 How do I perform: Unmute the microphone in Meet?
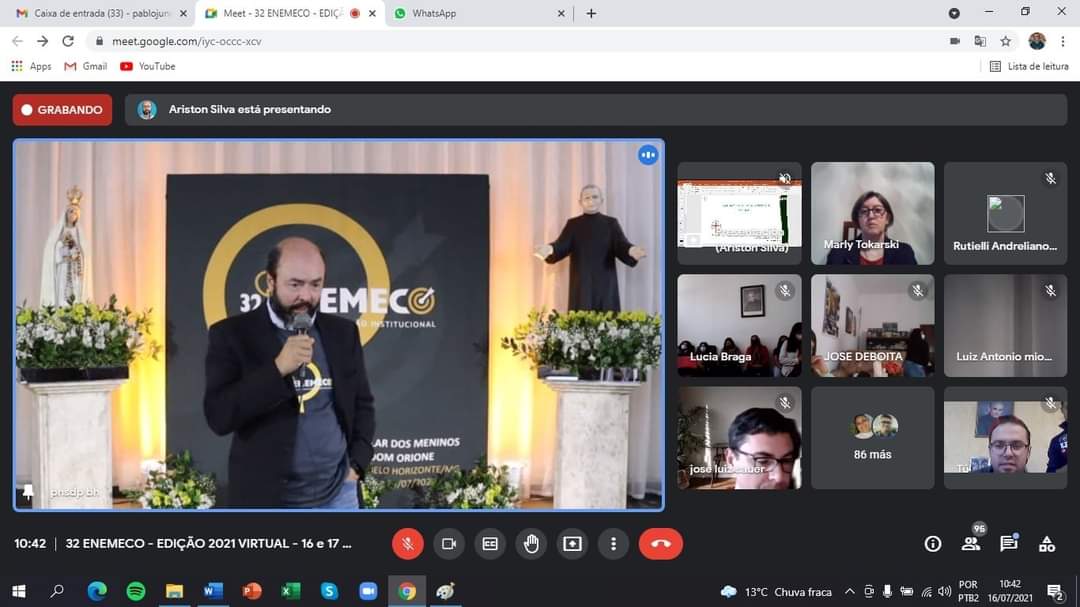(407, 544)
